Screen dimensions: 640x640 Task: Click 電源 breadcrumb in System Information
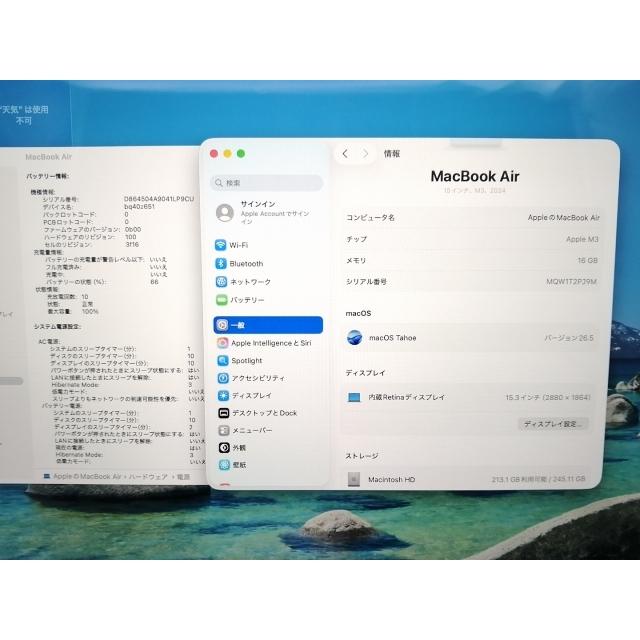coord(184,476)
